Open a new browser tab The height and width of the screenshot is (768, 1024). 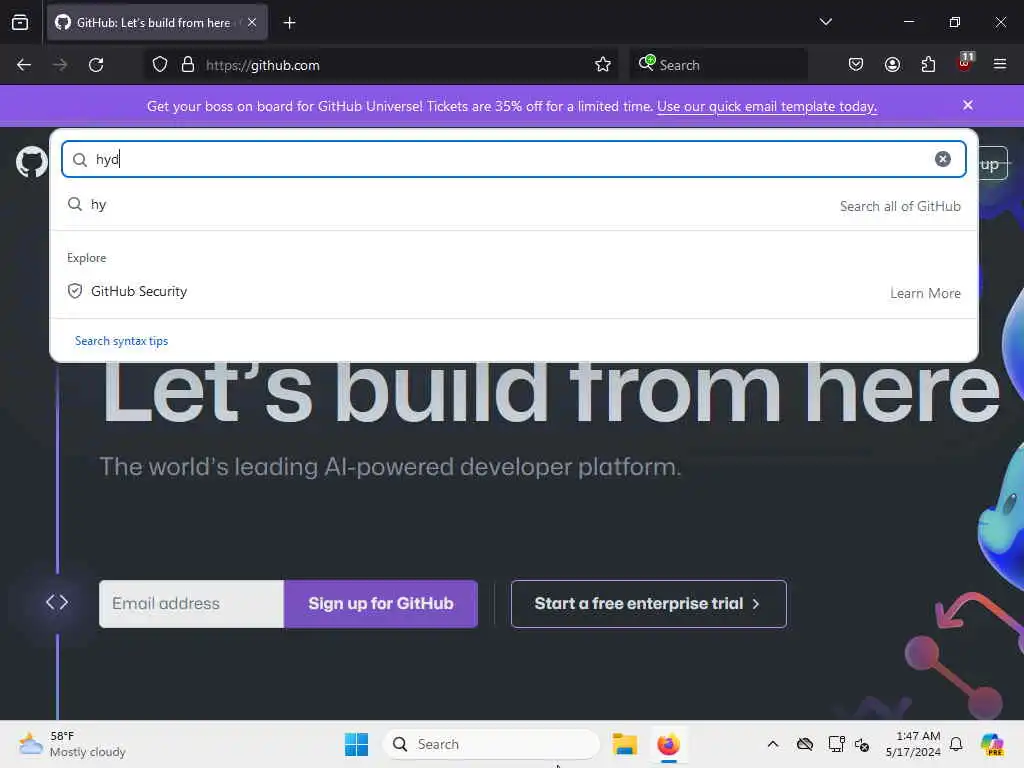[x=289, y=23]
